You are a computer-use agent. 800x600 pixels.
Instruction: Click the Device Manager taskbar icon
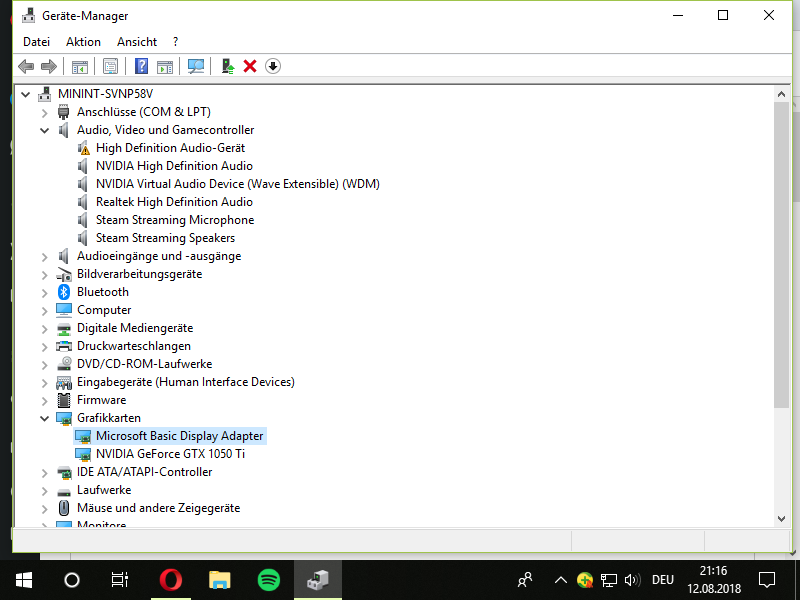pos(318,580)
